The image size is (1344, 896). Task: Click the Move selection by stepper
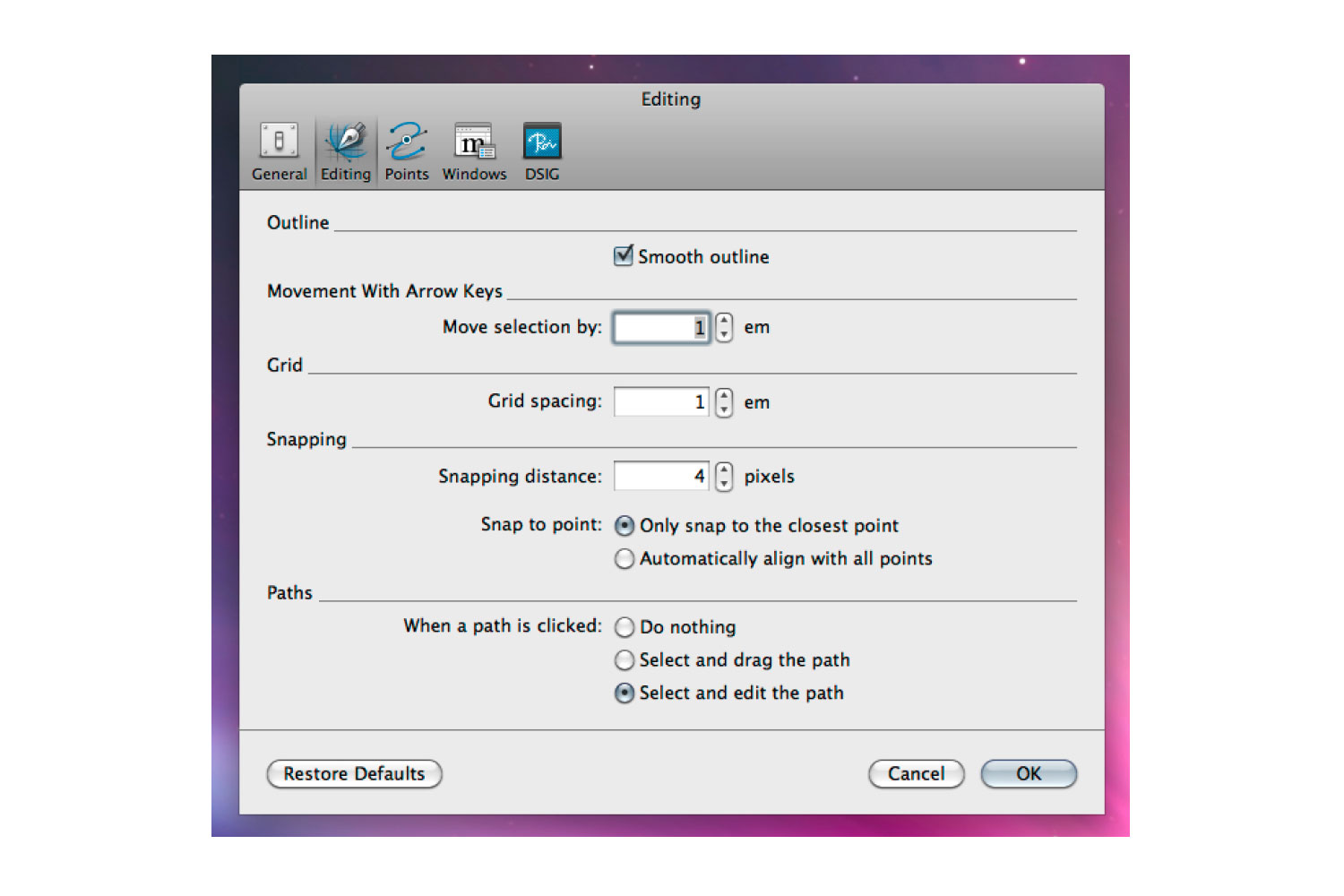(x=724, y=328)
